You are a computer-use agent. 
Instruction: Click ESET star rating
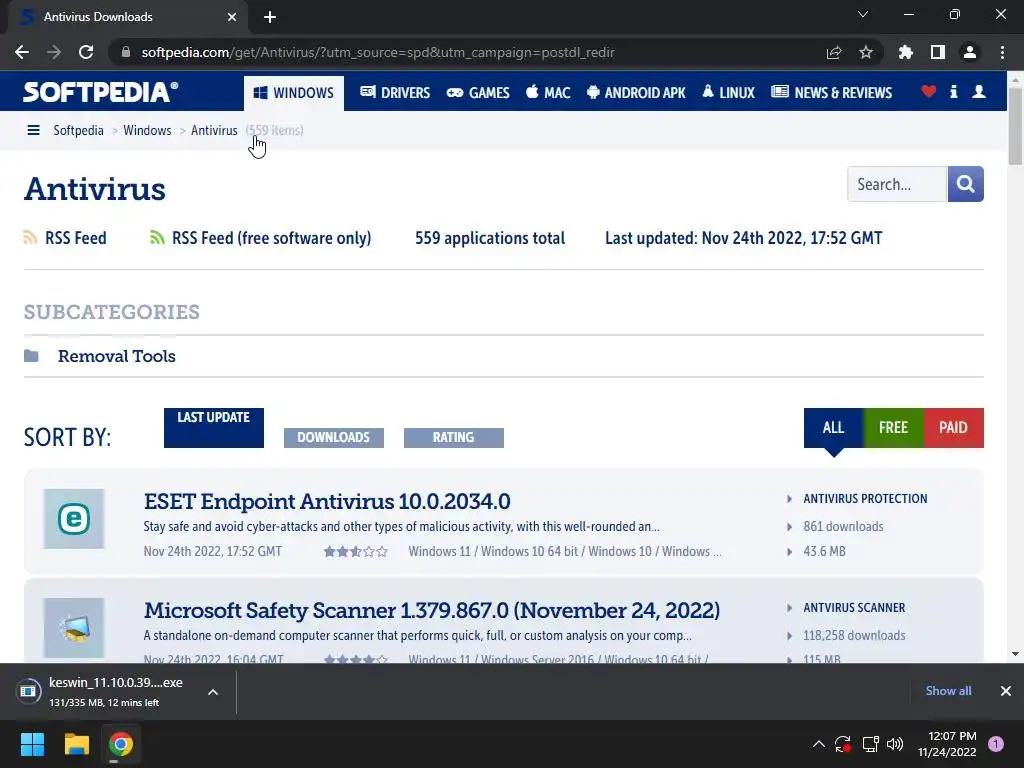356,552
